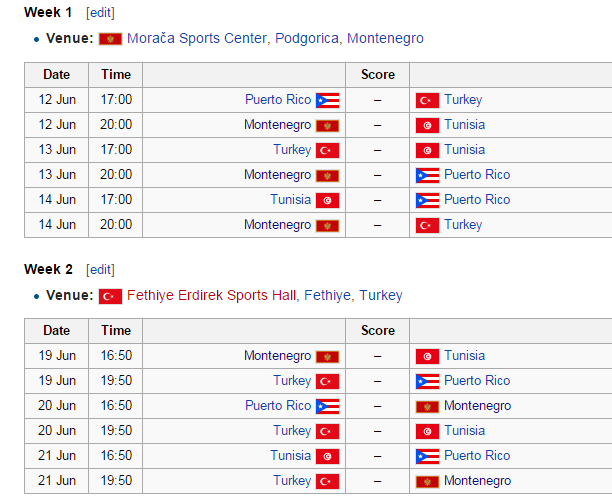
Task: Click Puerto Rico flag in 21 Jun 16:50 row
Action: point(427,456)
